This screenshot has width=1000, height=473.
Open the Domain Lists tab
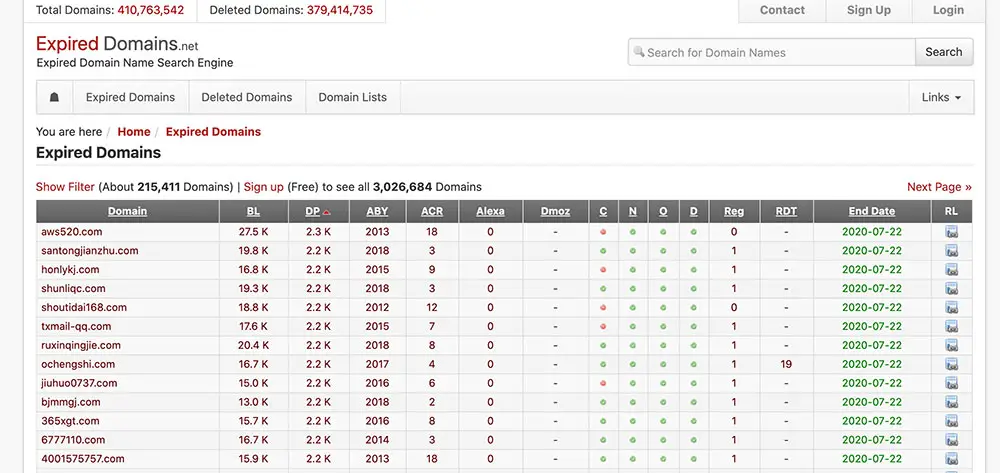[x=353, y=98]
